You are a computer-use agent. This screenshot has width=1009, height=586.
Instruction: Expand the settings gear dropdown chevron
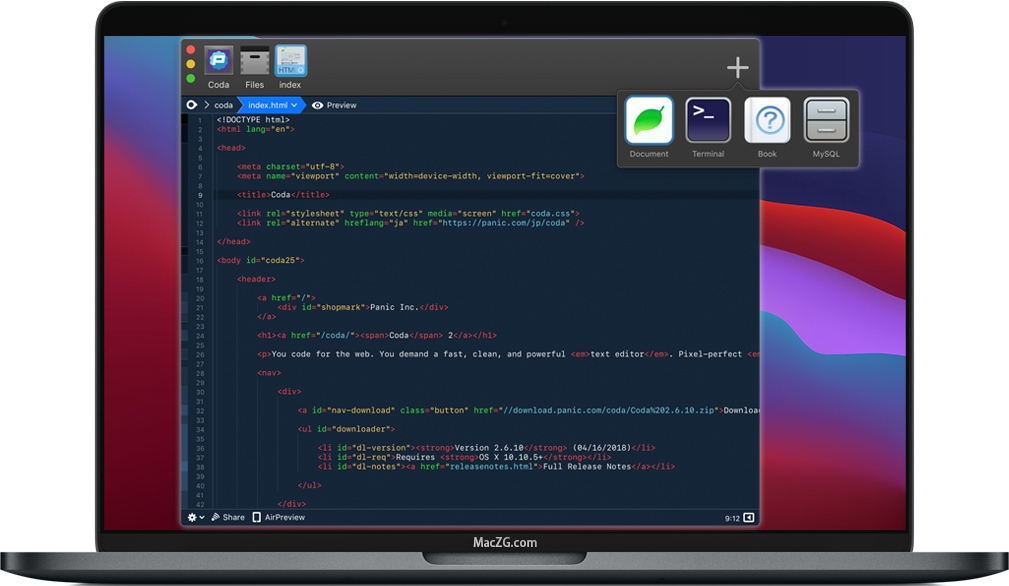pyautogui.click(x=200, y=517)
